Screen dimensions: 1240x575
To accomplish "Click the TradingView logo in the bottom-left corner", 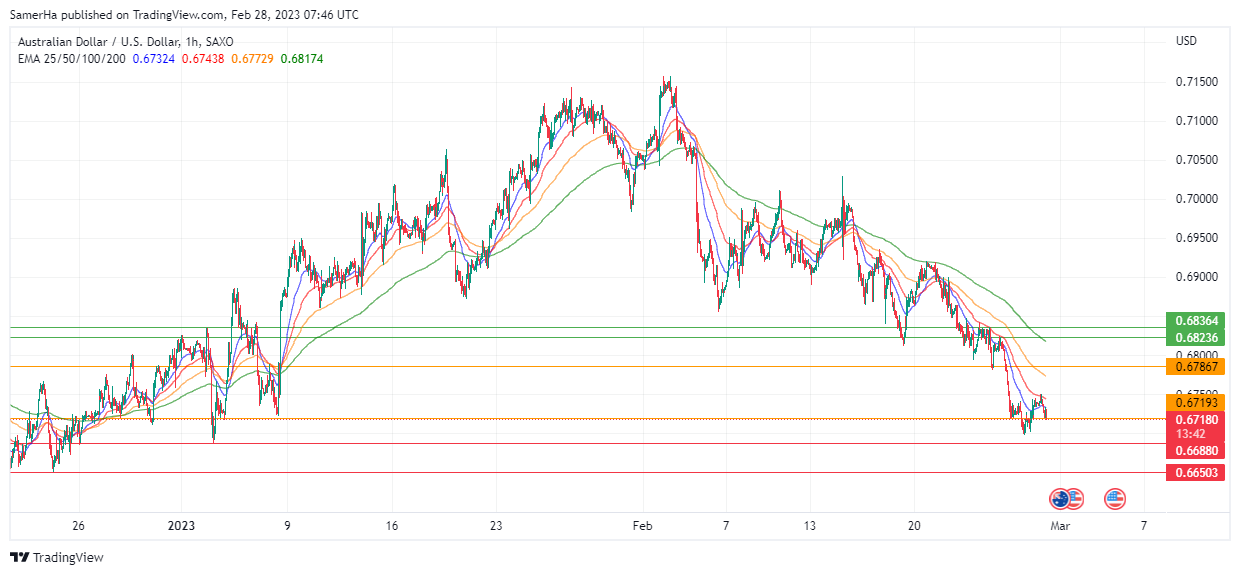I will (x=57, y=557).
